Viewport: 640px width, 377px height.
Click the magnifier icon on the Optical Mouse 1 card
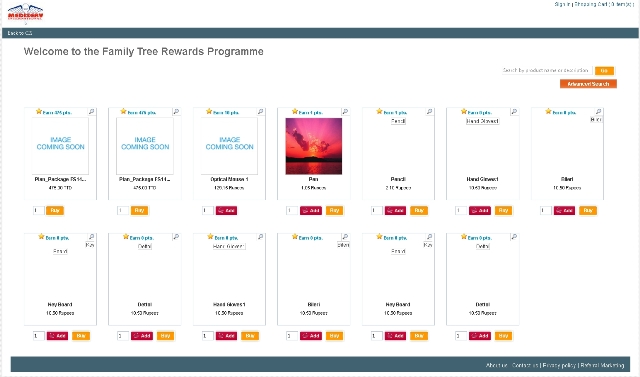pyautogui.click(x=260, y=111)
